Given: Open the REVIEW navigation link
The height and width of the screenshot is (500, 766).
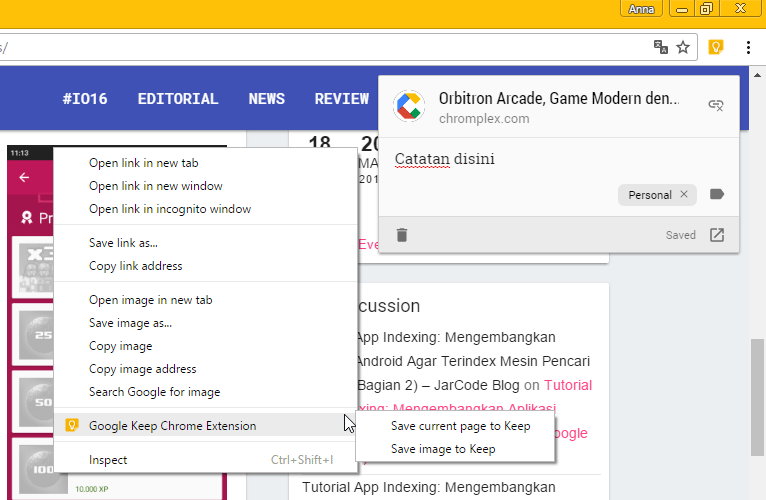Looking at the screenshot, I should (341, 99).
